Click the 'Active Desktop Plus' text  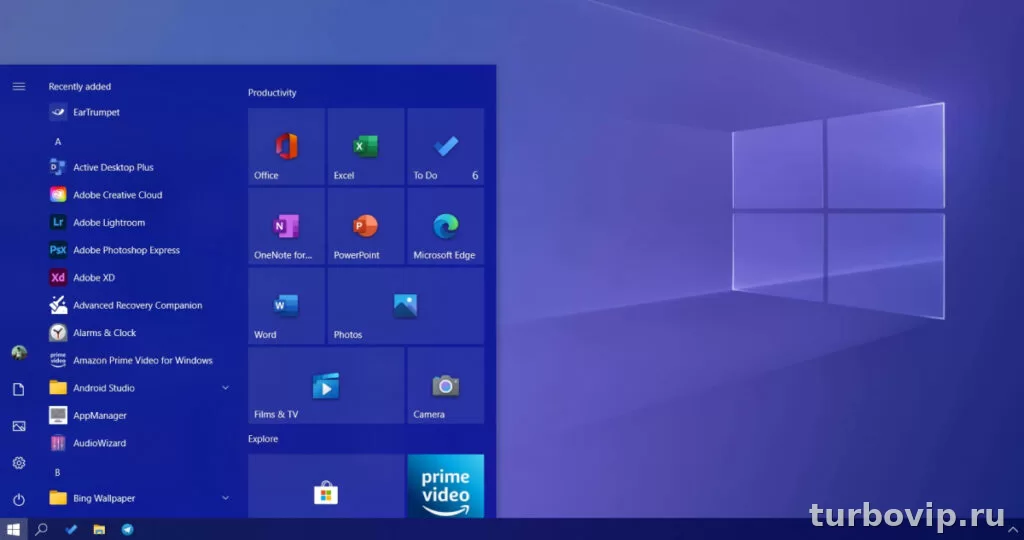(x=114, y=168)
